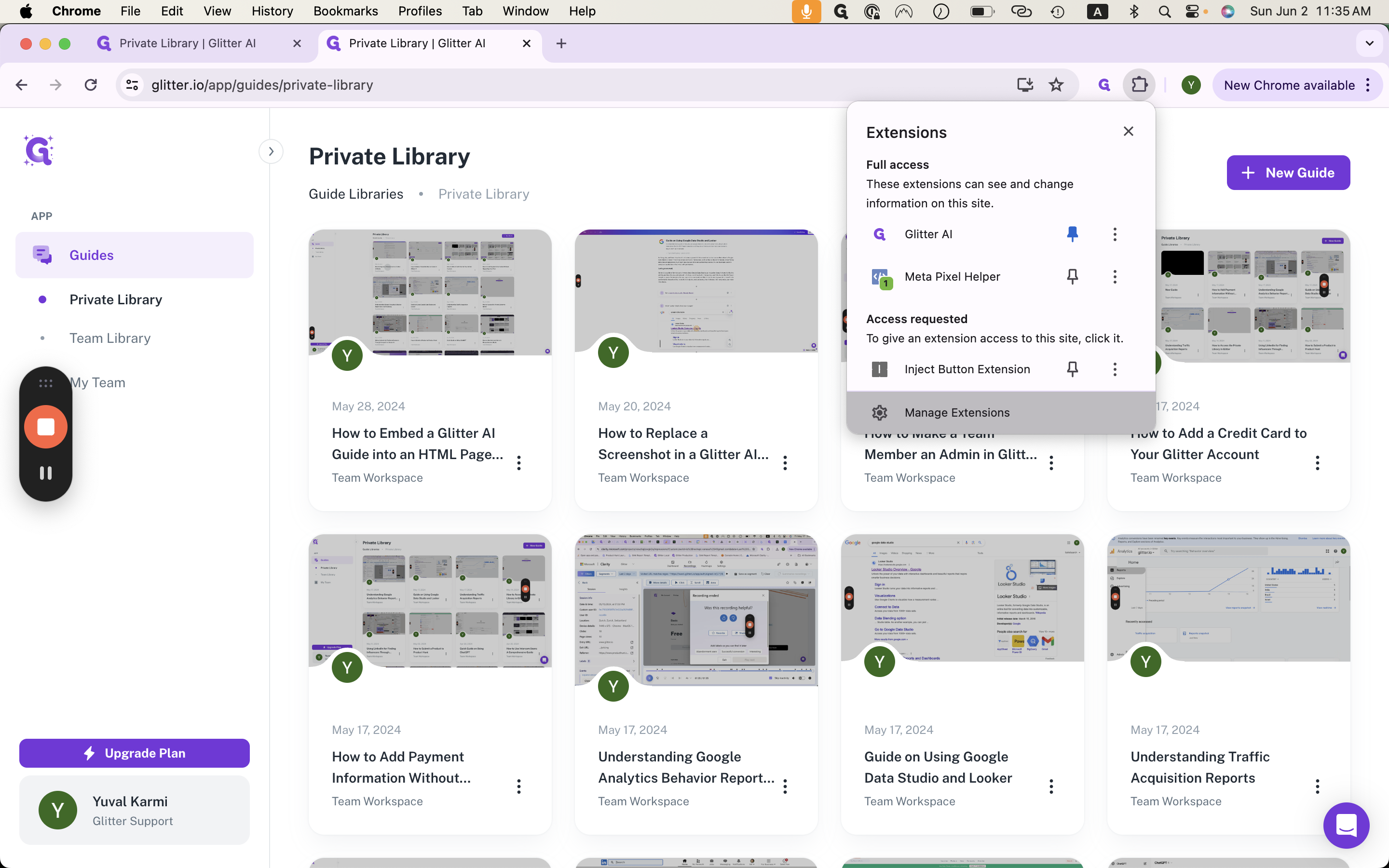The height and width of the screenshot is (868, 1389).
Task: Open the Profiles menu
Action: 420,11
